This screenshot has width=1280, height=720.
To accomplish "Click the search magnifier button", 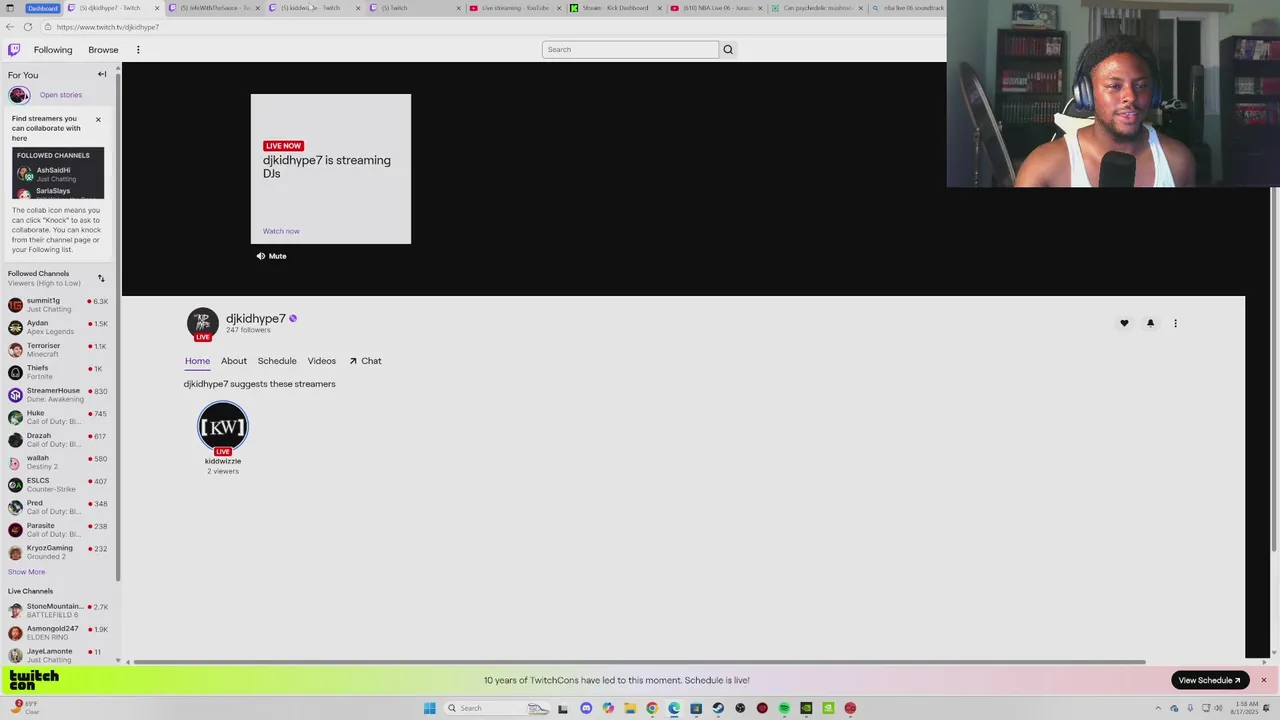I will [x=728, y=49].
